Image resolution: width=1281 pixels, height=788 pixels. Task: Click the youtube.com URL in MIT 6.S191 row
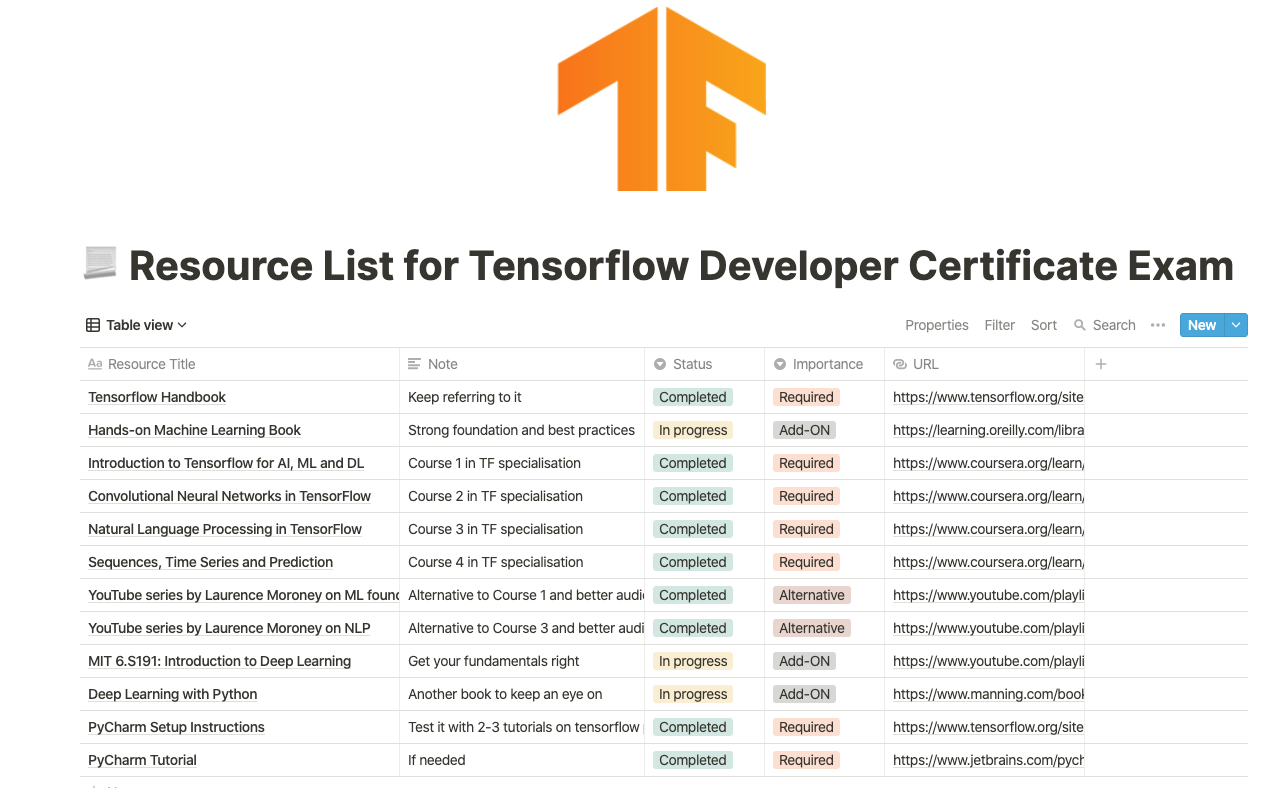click(x=988, y=661)
